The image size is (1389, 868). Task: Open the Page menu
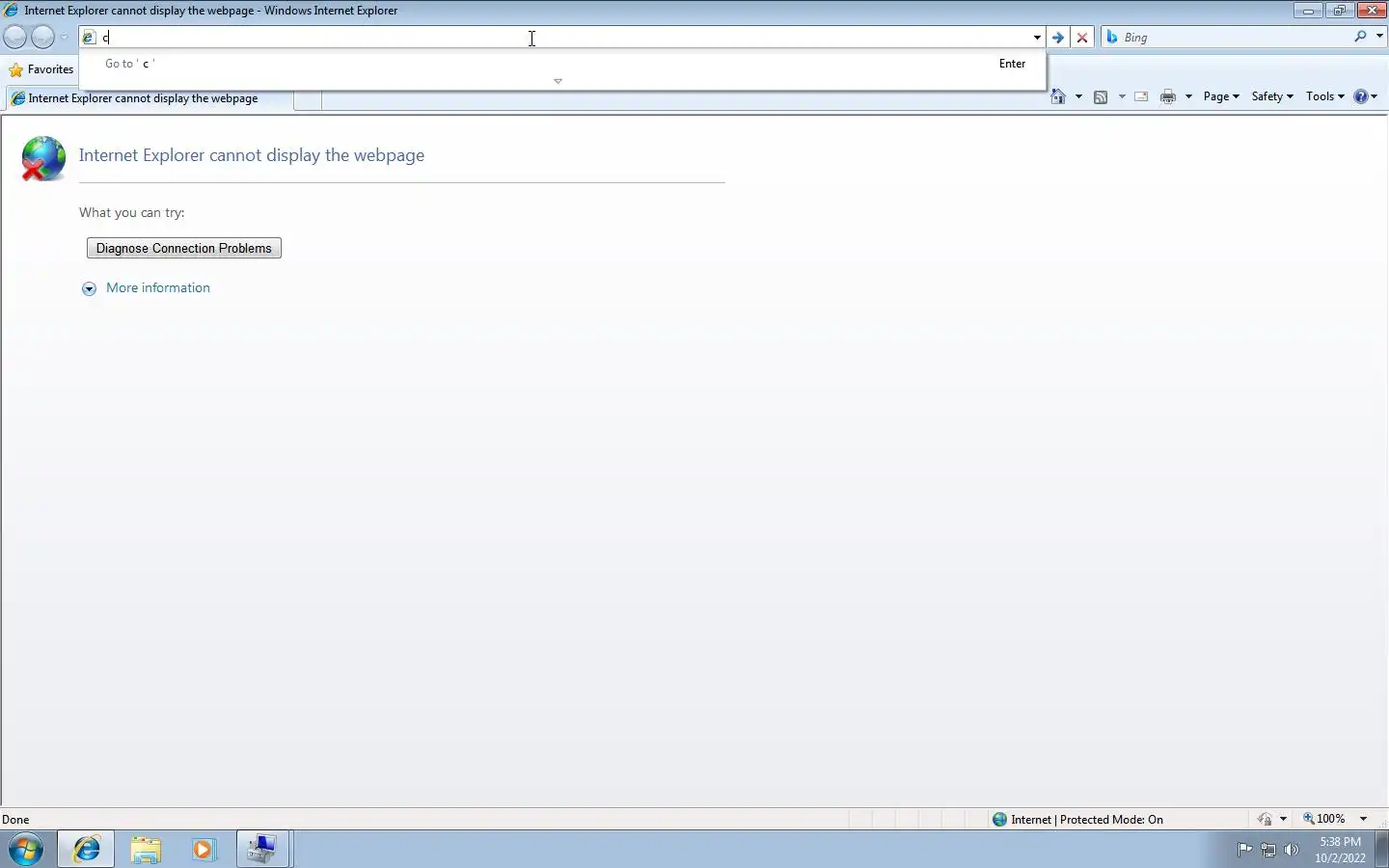click(1221, 96)
